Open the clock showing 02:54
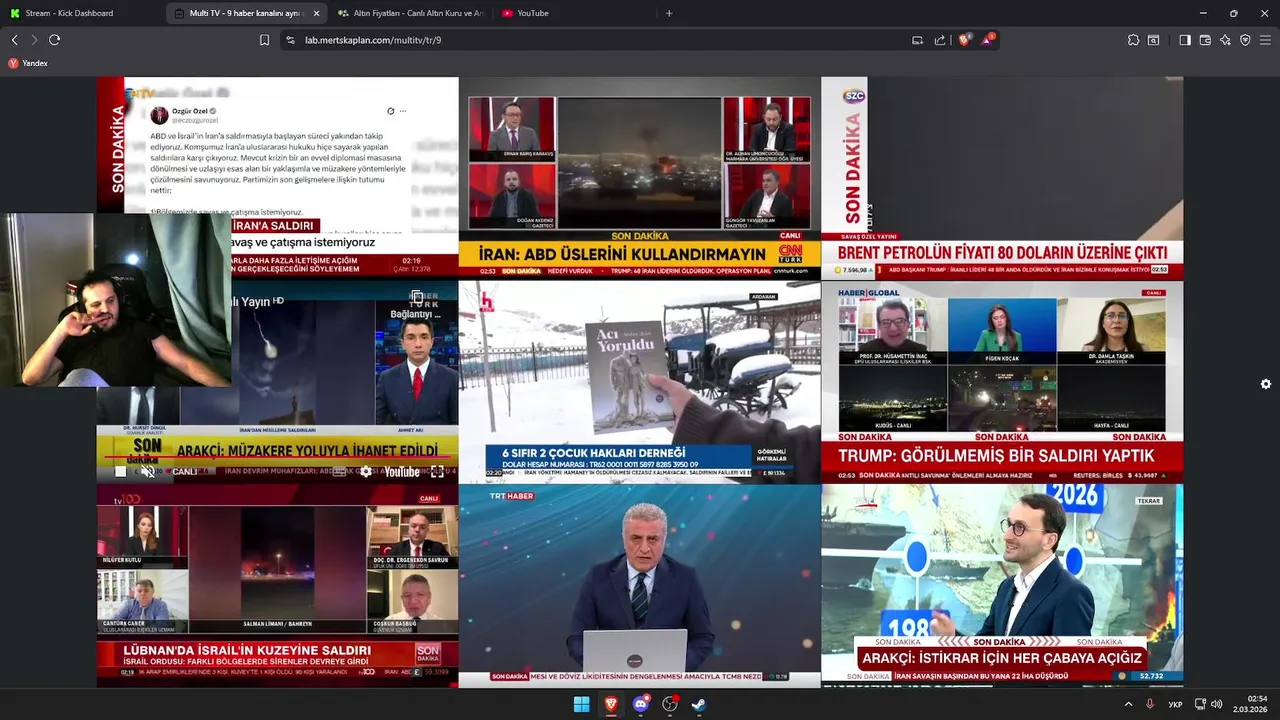Viewport: 1280px width, 720px height. [1250, 704]
